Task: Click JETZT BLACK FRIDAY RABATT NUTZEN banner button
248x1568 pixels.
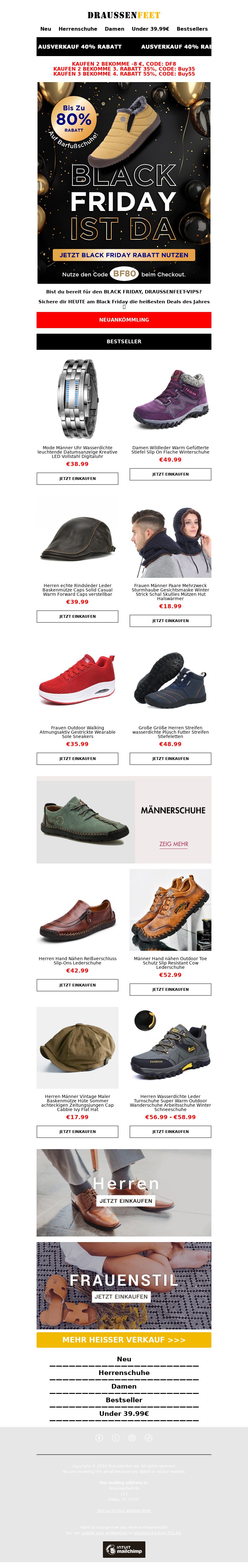Action: [x=124, y=255]
